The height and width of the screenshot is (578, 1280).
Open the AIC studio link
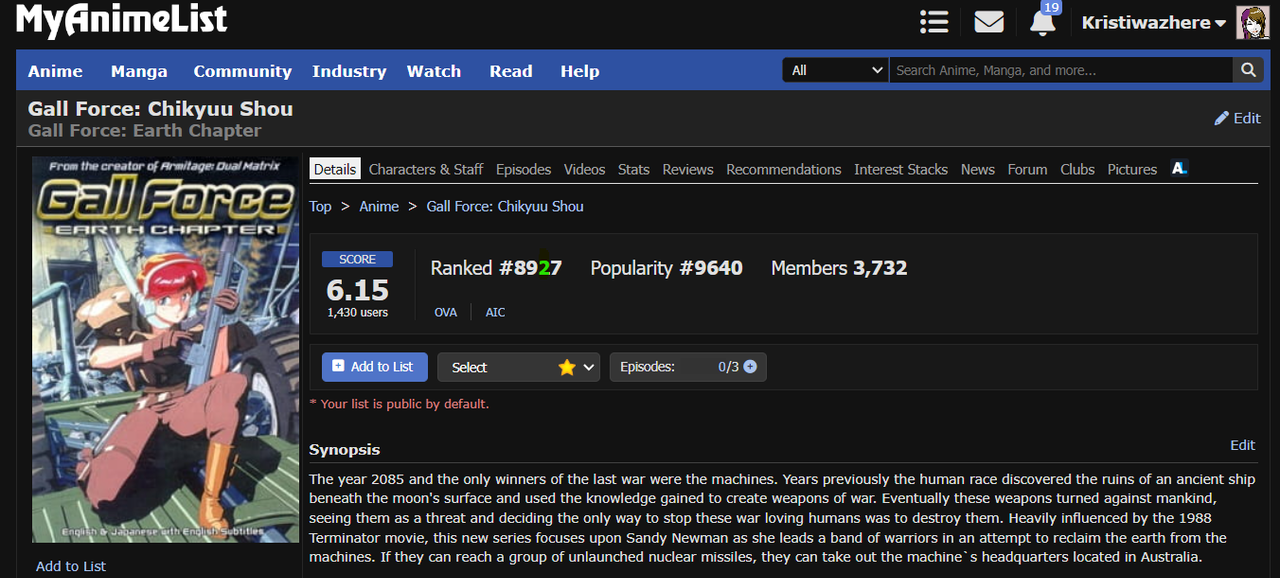[x=496, y=312]
